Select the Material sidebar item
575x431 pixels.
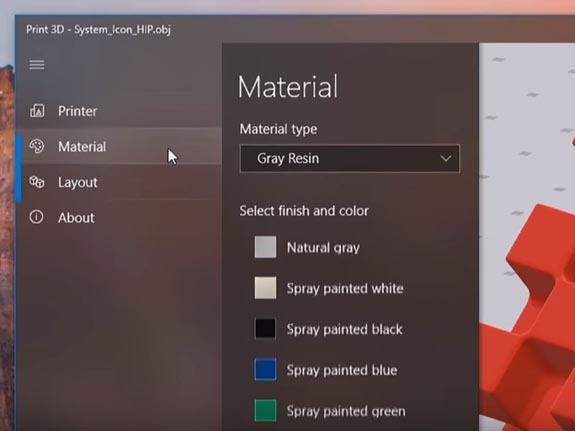118,146
